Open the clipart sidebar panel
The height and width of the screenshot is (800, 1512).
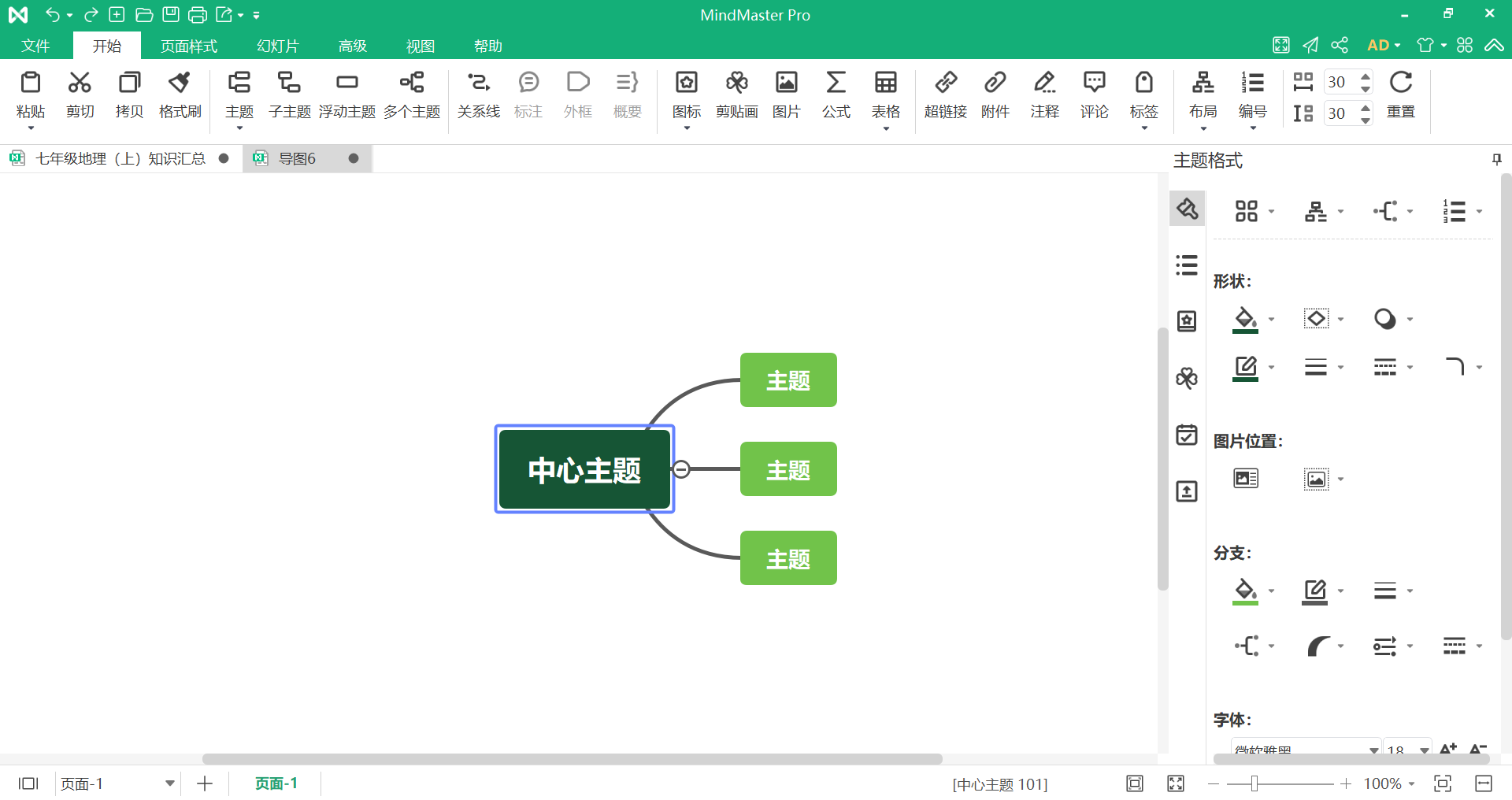1187,378
